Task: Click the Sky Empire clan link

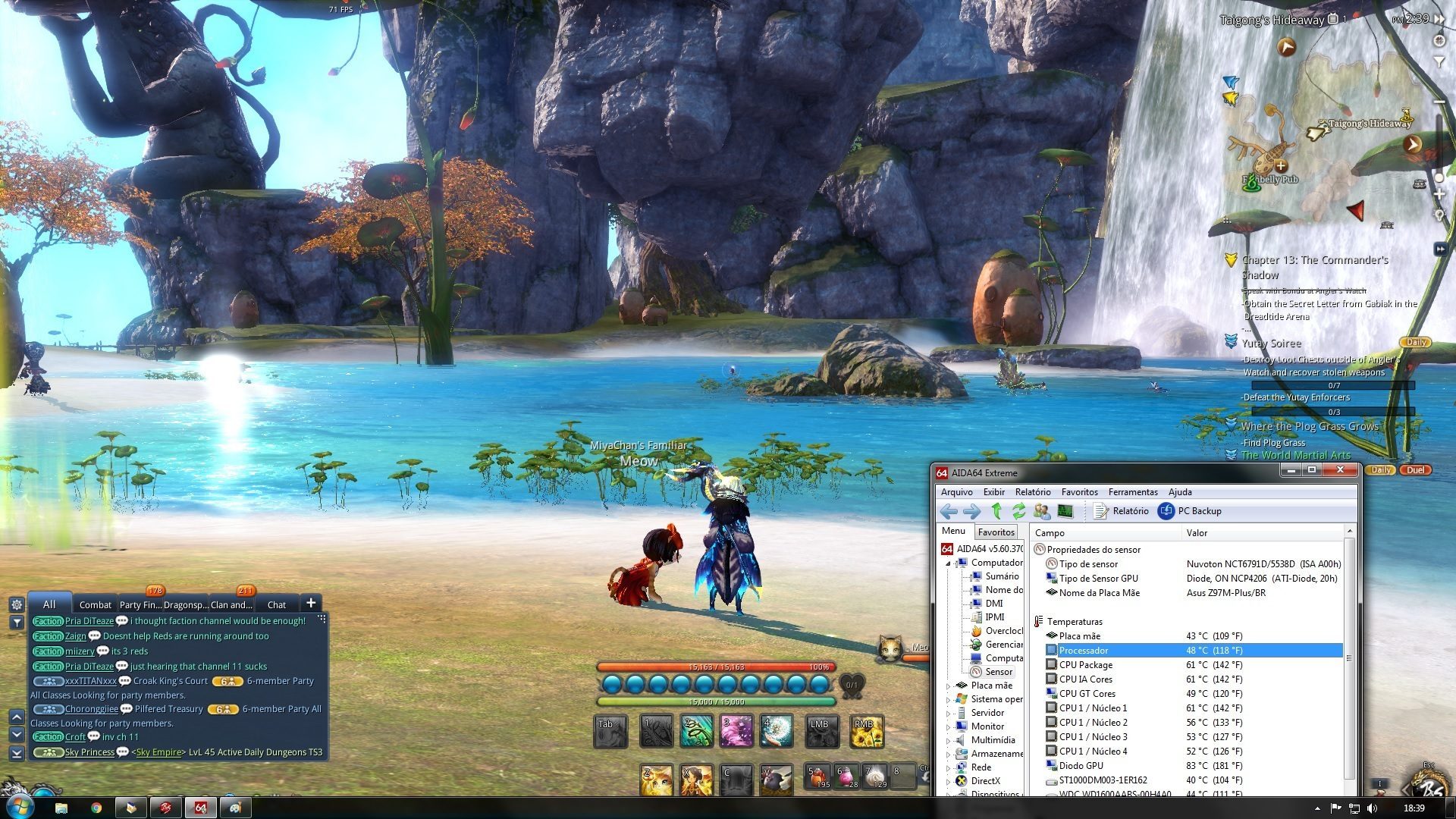Action: tap(158, 752)
